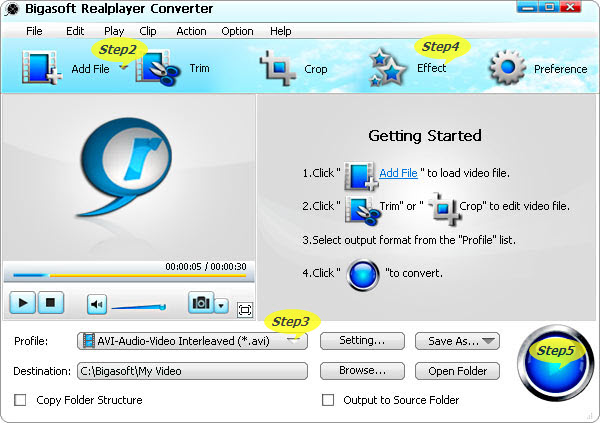Enable Copy Folder Structure checkbox

point(20,400)
